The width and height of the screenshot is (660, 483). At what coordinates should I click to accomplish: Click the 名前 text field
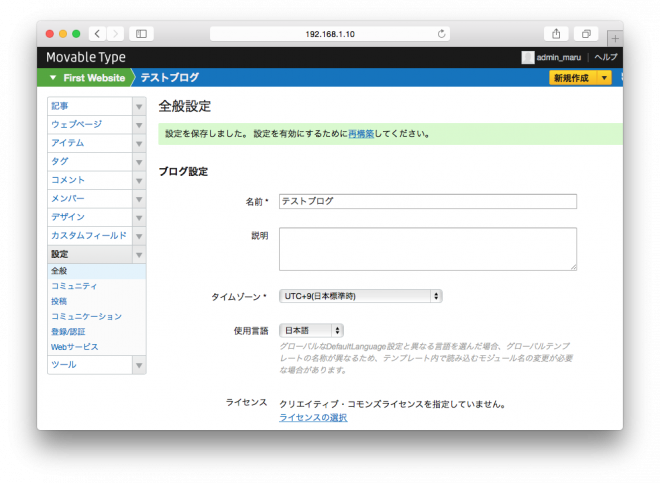[x=427, y=201]
